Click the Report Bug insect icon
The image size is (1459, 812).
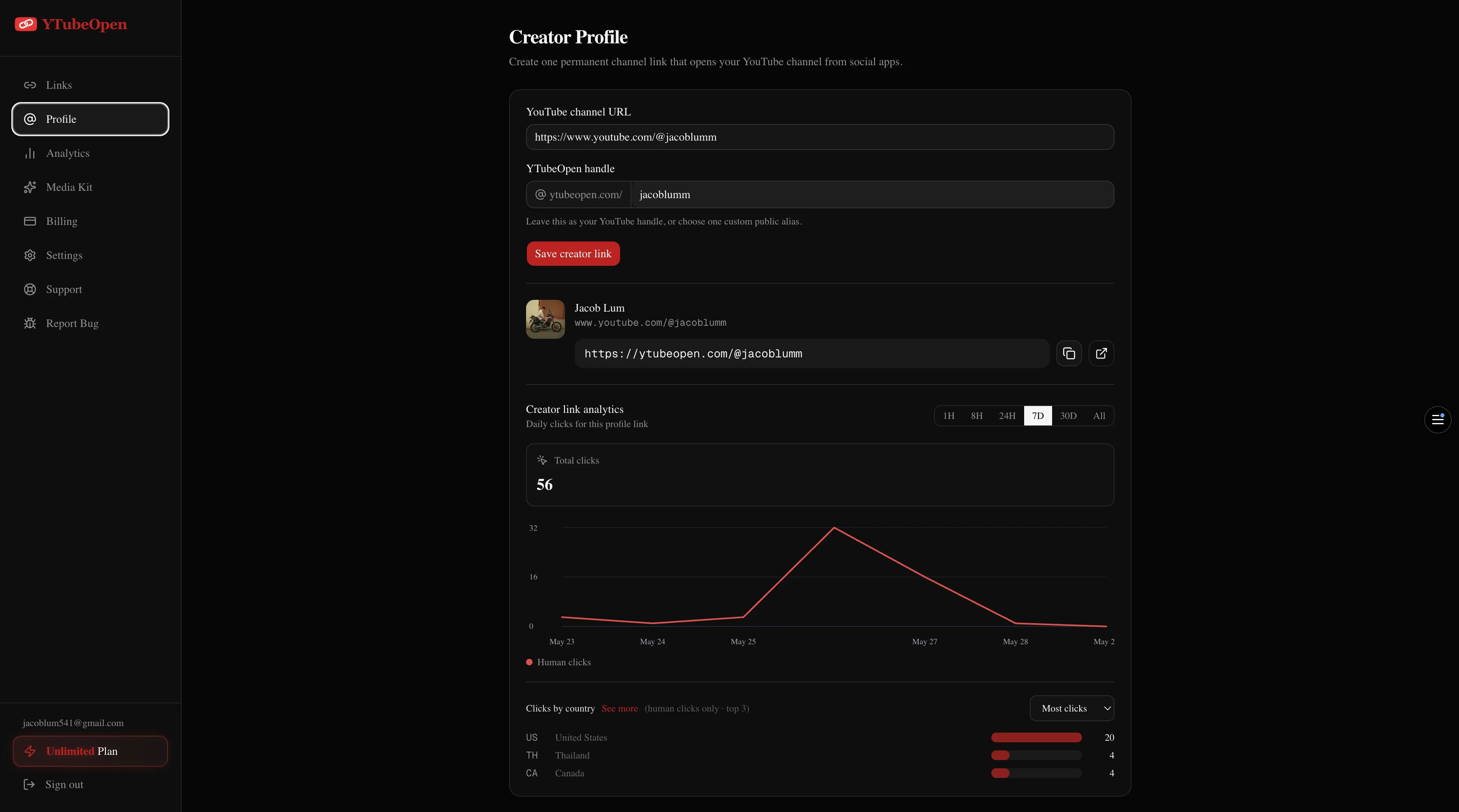30,323
